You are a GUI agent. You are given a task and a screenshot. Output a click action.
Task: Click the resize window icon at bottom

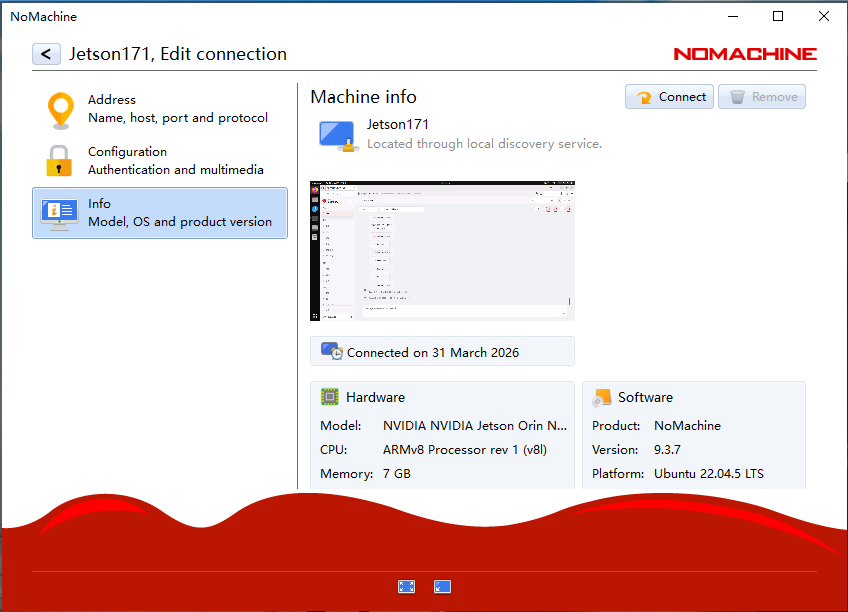(442, 587)
